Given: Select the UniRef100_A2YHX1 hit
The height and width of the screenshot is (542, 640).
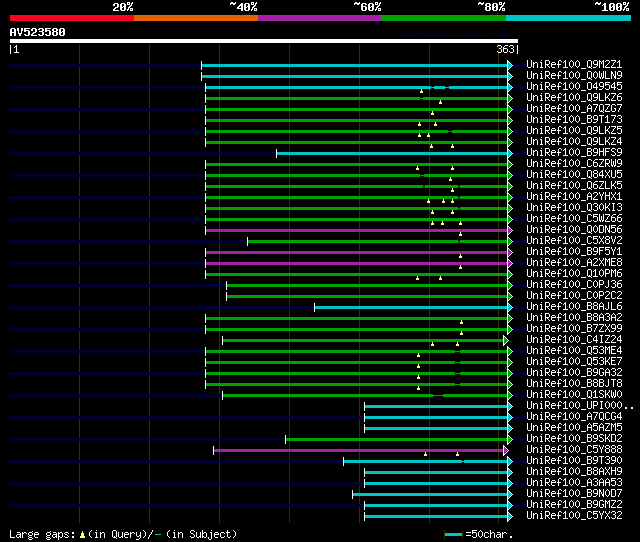Looking at the screenshot, I should [574, 197].
